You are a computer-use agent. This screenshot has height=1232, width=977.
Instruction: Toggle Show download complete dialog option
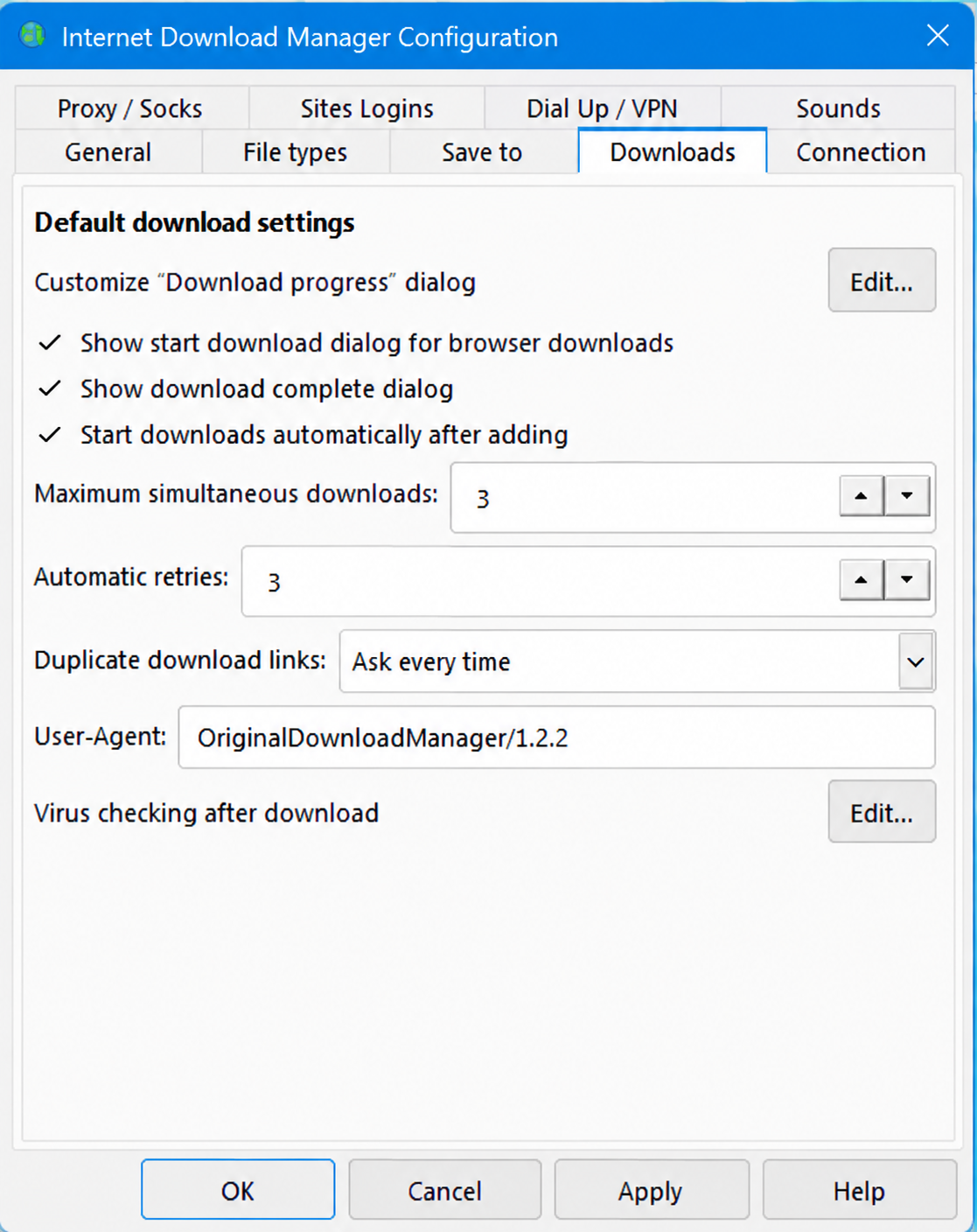click(245, 388)
